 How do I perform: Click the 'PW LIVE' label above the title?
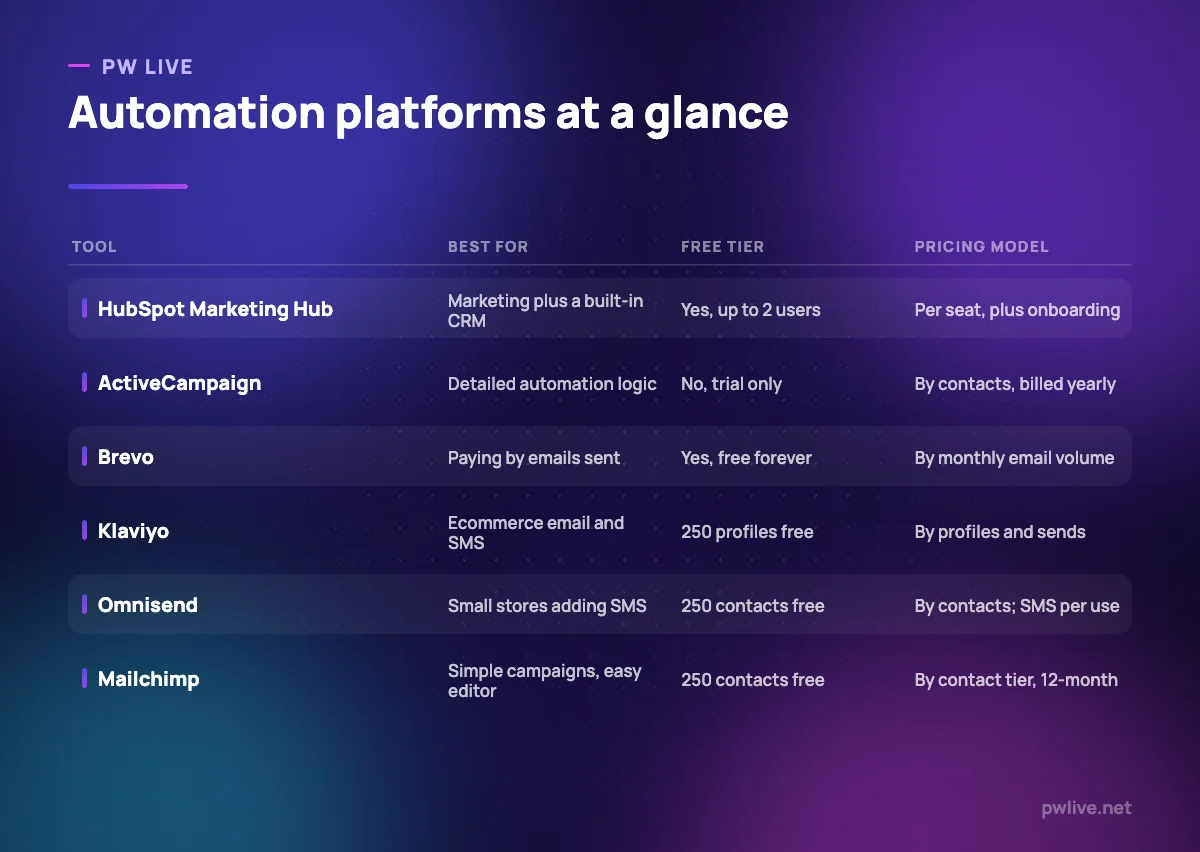pos(147,67)
